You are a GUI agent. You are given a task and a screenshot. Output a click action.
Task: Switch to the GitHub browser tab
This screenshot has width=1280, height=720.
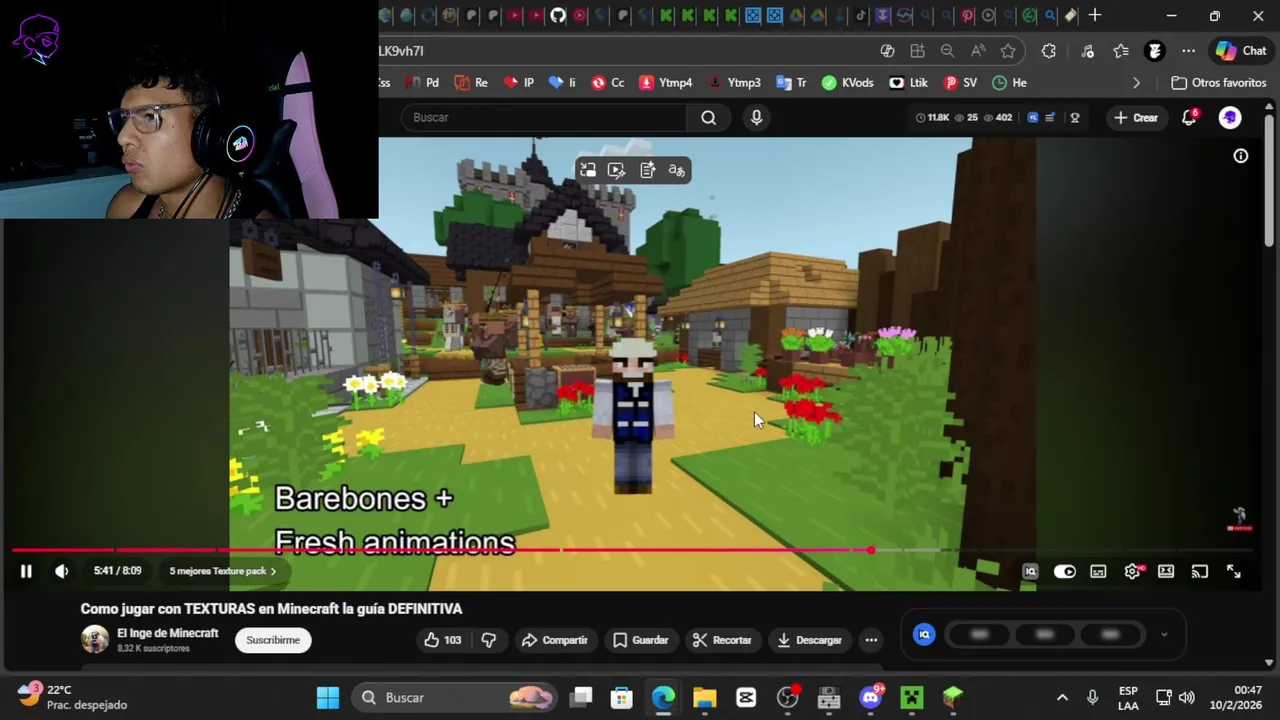(x=558, y=15)
